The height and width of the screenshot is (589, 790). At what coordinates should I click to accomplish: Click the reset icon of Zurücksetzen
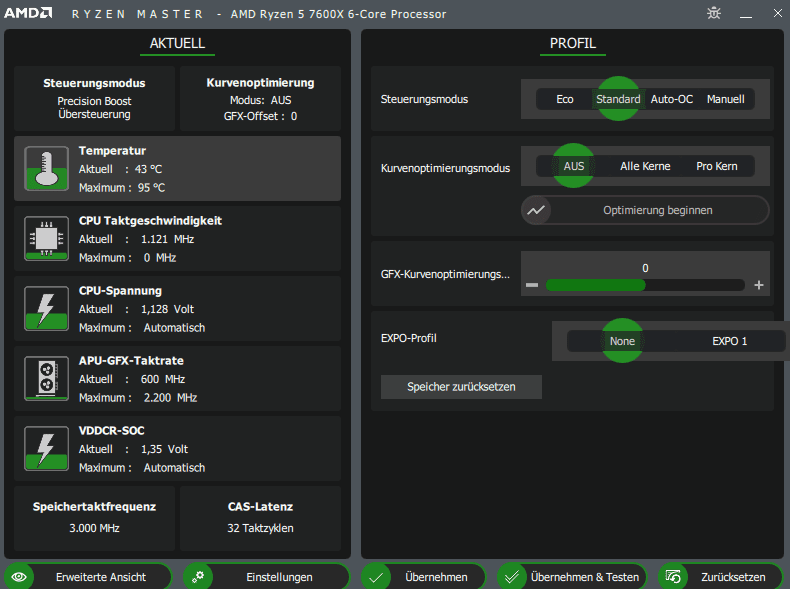pyautogui.click(x=673, y=577)
